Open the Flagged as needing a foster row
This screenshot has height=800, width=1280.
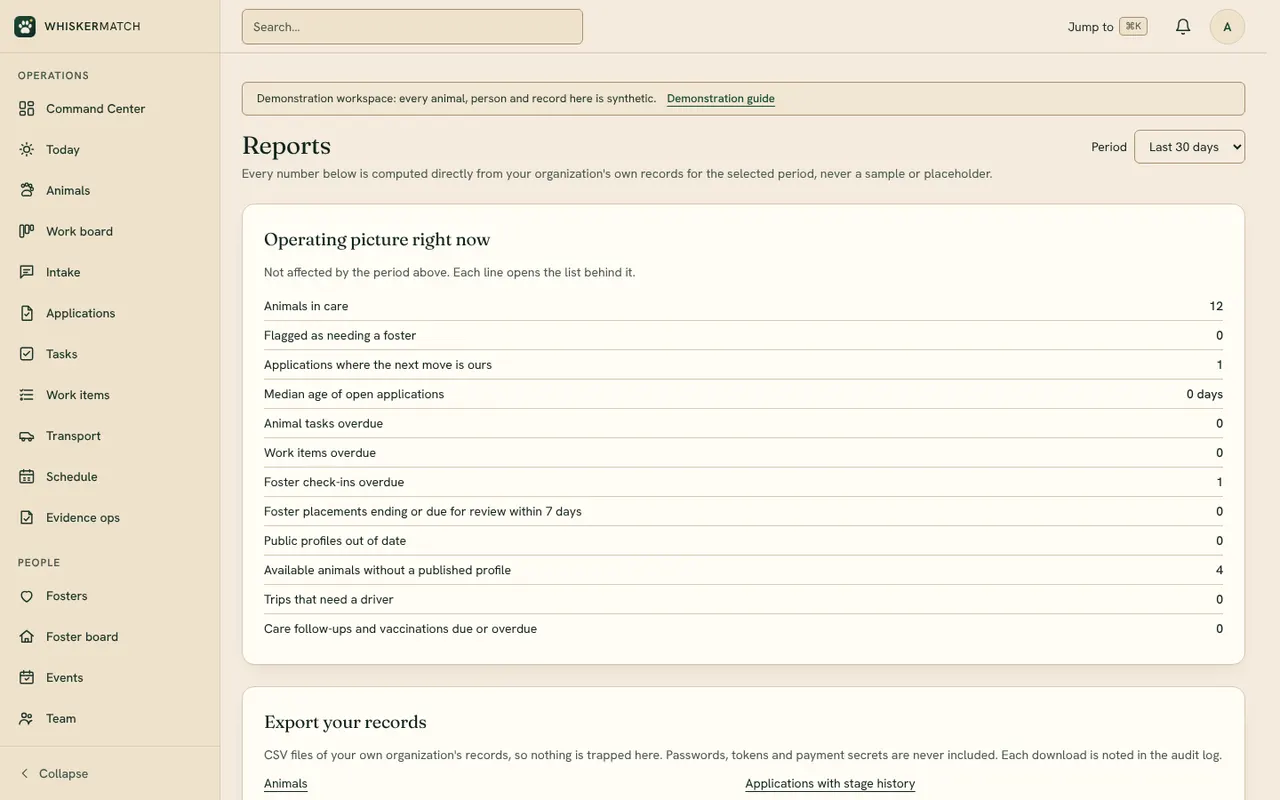[x=743, y=335]
